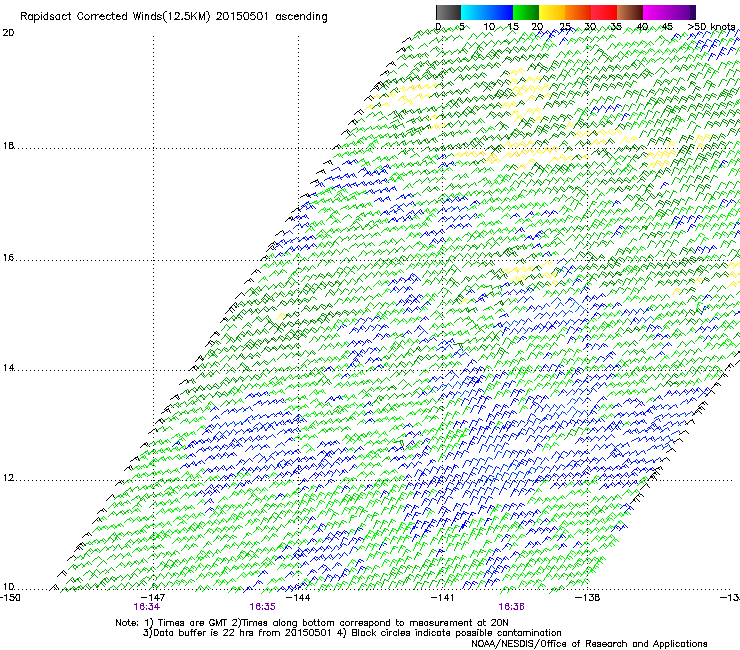Viewport: 740px width, 650px height.
Task: Click the gray 0-5 knot color swatch
Action: (448, 12)
